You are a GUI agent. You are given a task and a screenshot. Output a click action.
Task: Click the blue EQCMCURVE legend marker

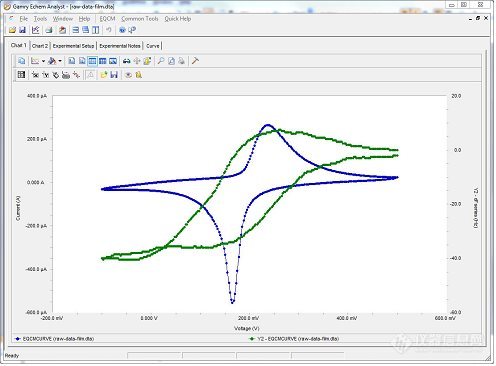18,339
